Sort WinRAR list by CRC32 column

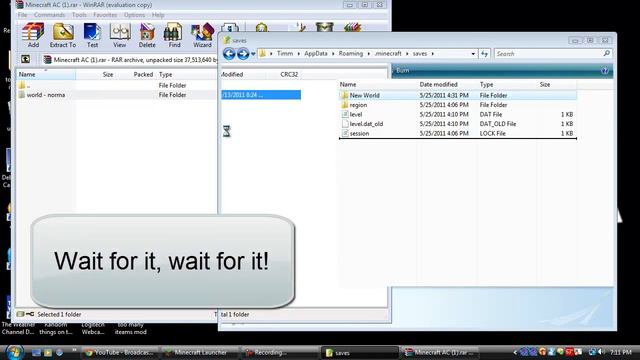tap(289, 75)
